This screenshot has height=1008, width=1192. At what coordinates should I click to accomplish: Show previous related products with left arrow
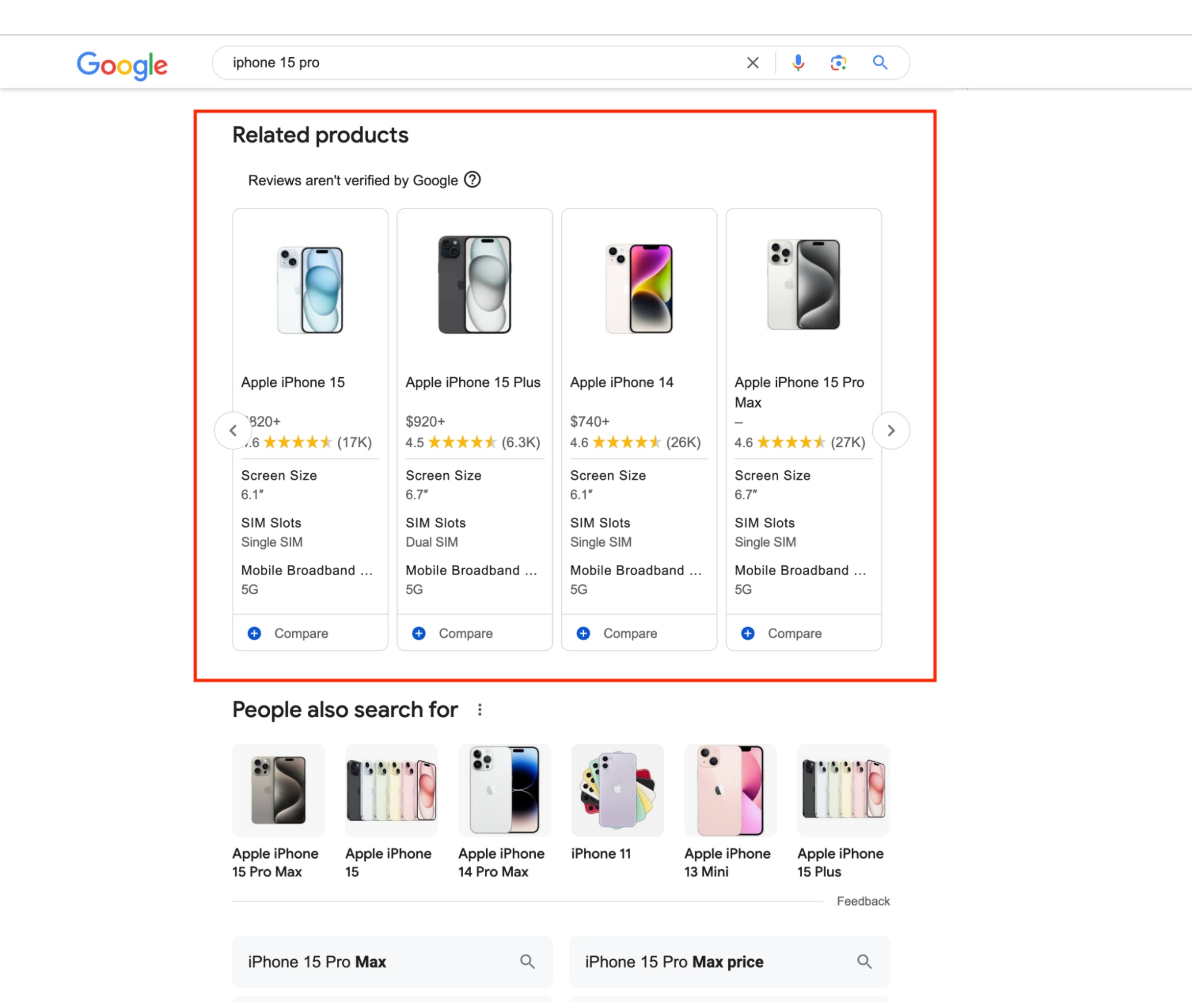pyautogui.click(x=233, y=430)
